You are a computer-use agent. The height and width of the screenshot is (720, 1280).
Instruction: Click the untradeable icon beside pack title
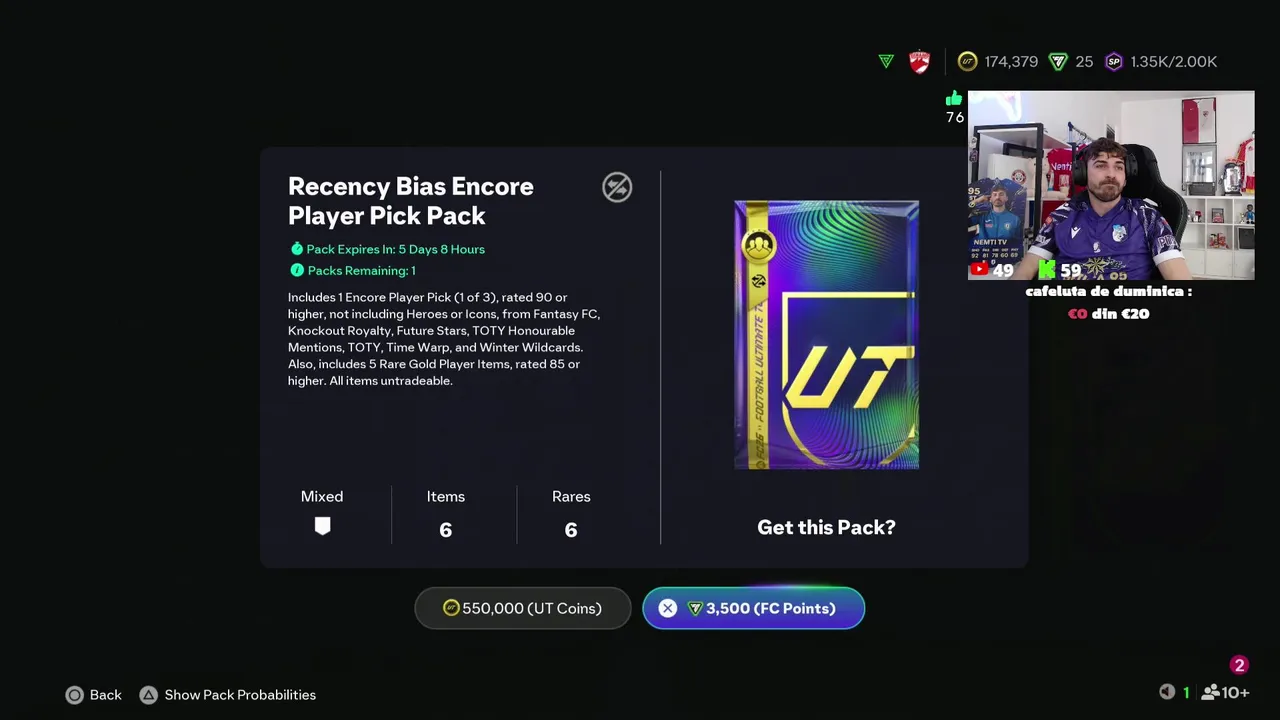tap(617, 187)
